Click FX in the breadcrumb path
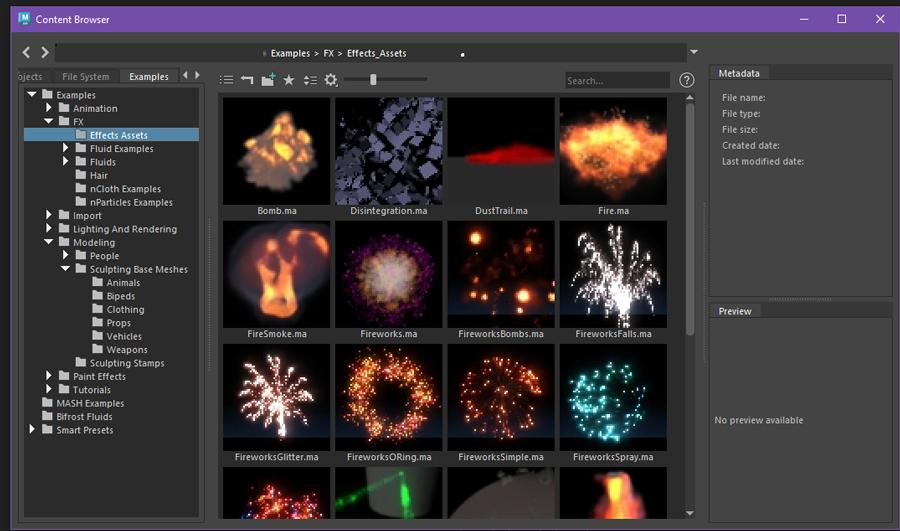Image resolution: width=900 pixels, height=531 pixels. pyautogui.click(x=328, y=53)
